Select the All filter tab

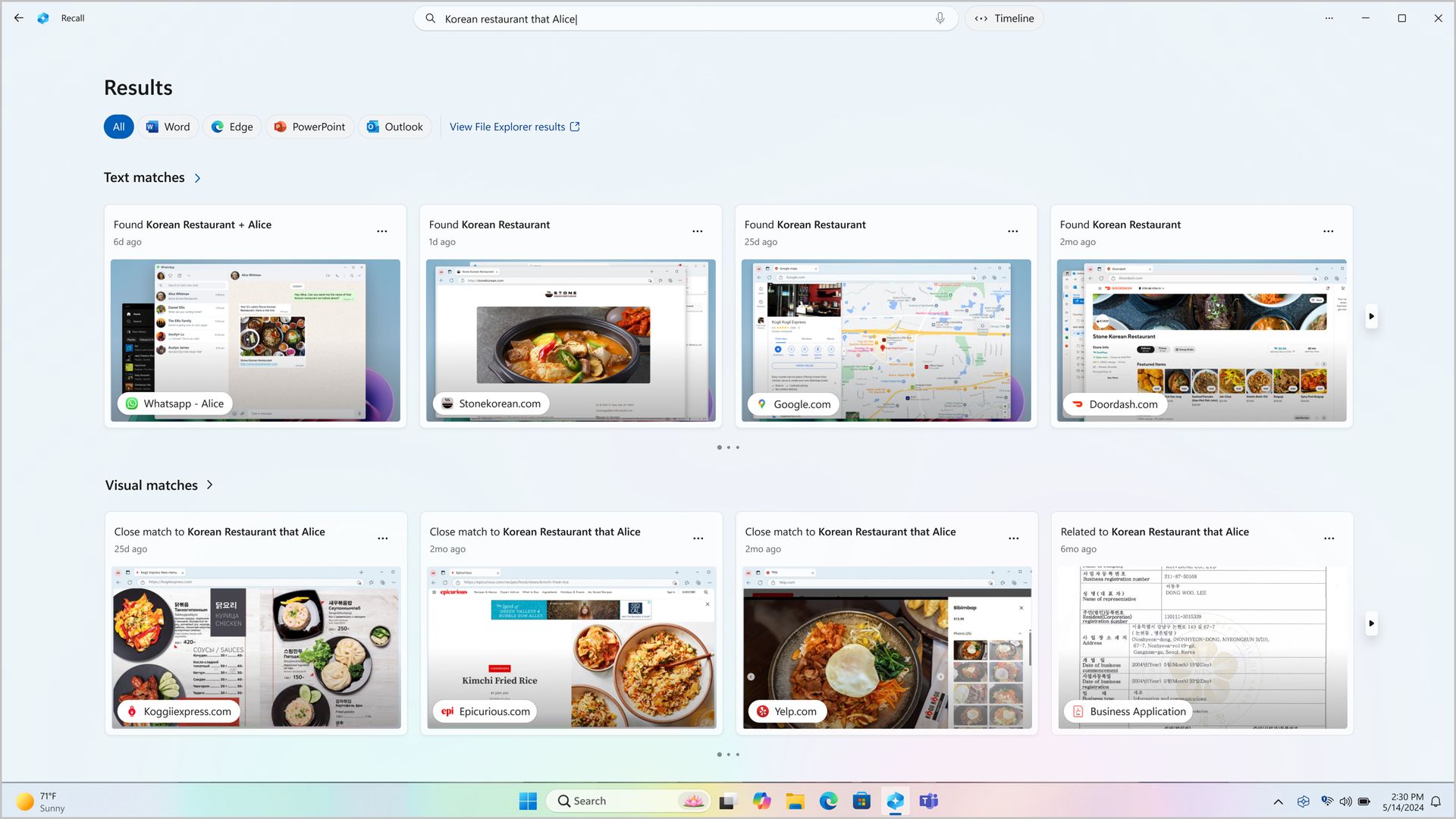tap(118, 126)
